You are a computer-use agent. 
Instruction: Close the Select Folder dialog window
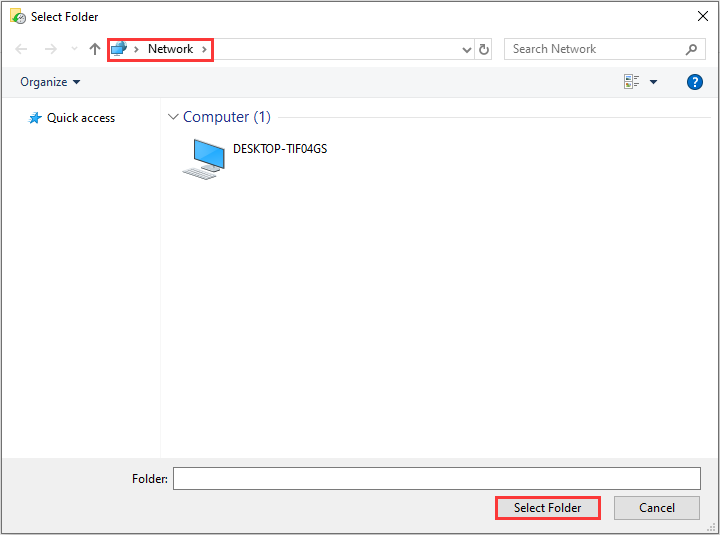[702, 17]
